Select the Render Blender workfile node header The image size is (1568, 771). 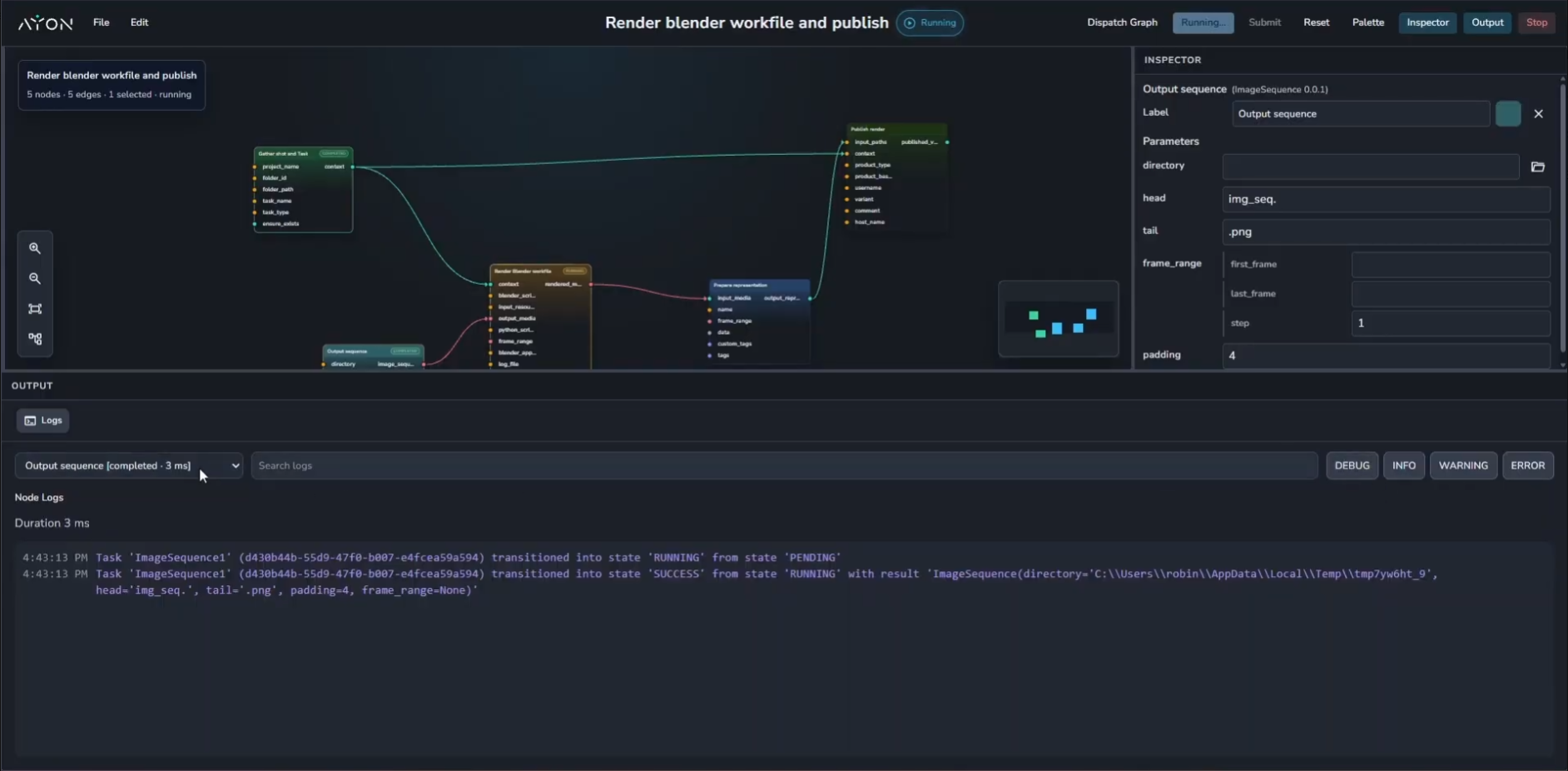tap(540, 271)
